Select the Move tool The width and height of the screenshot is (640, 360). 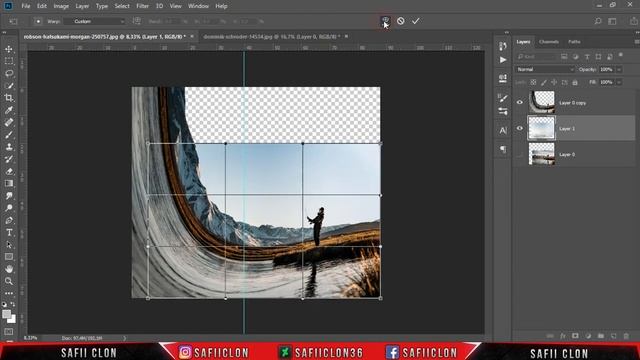coord(9,49)
